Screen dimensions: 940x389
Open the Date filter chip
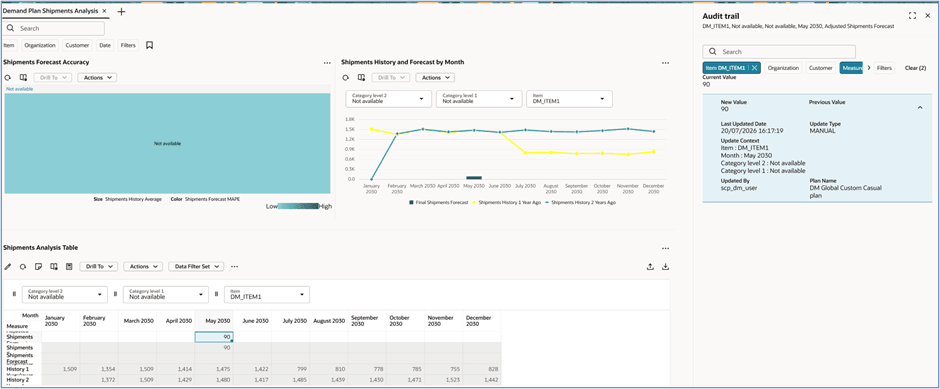pyautogui.click(x=105, y=45)
